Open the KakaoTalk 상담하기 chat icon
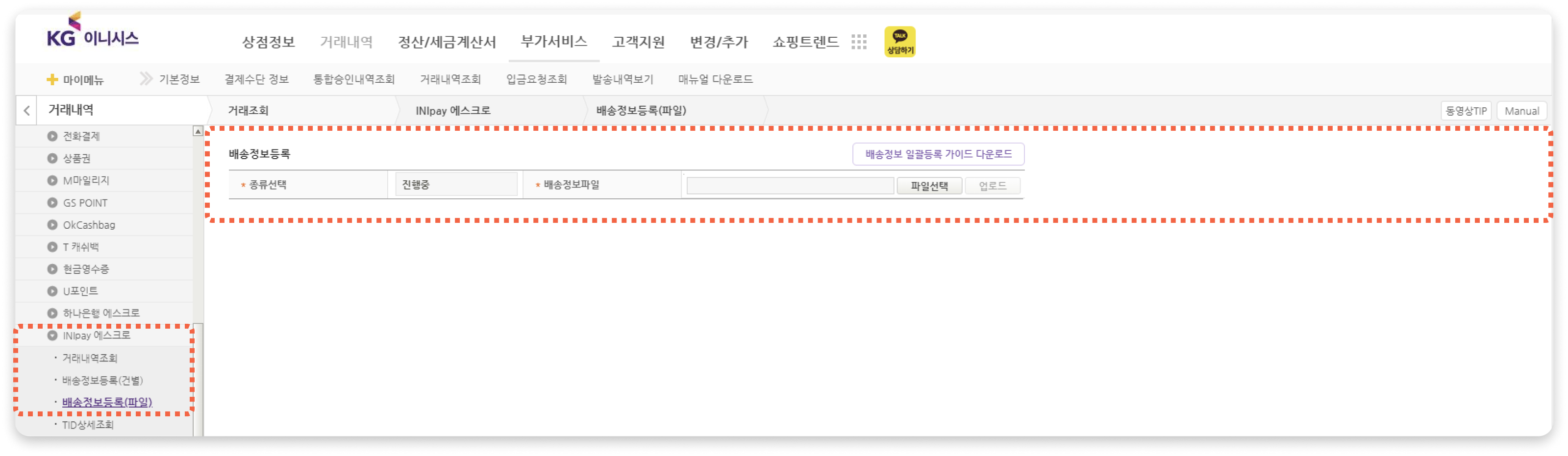1568x456 pixels. point(899,41)
